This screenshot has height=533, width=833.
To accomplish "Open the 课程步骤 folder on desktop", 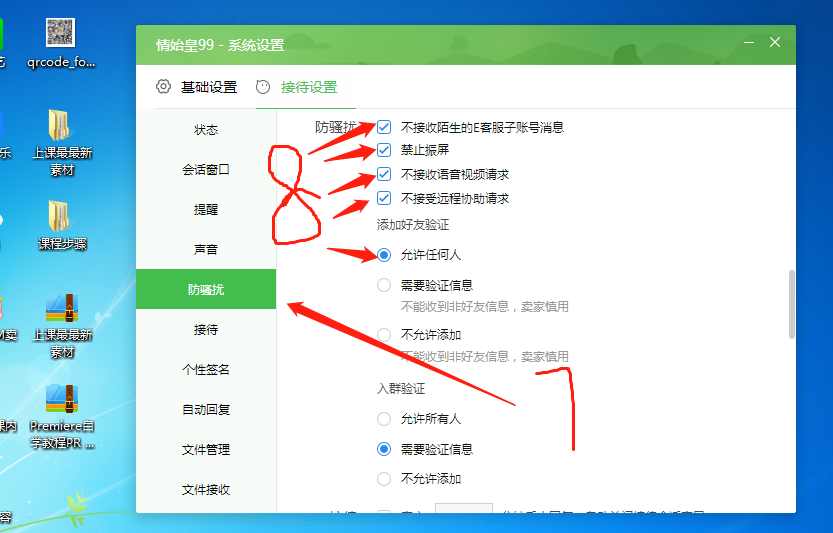I will pyautogui.click(x=62, y=225).
